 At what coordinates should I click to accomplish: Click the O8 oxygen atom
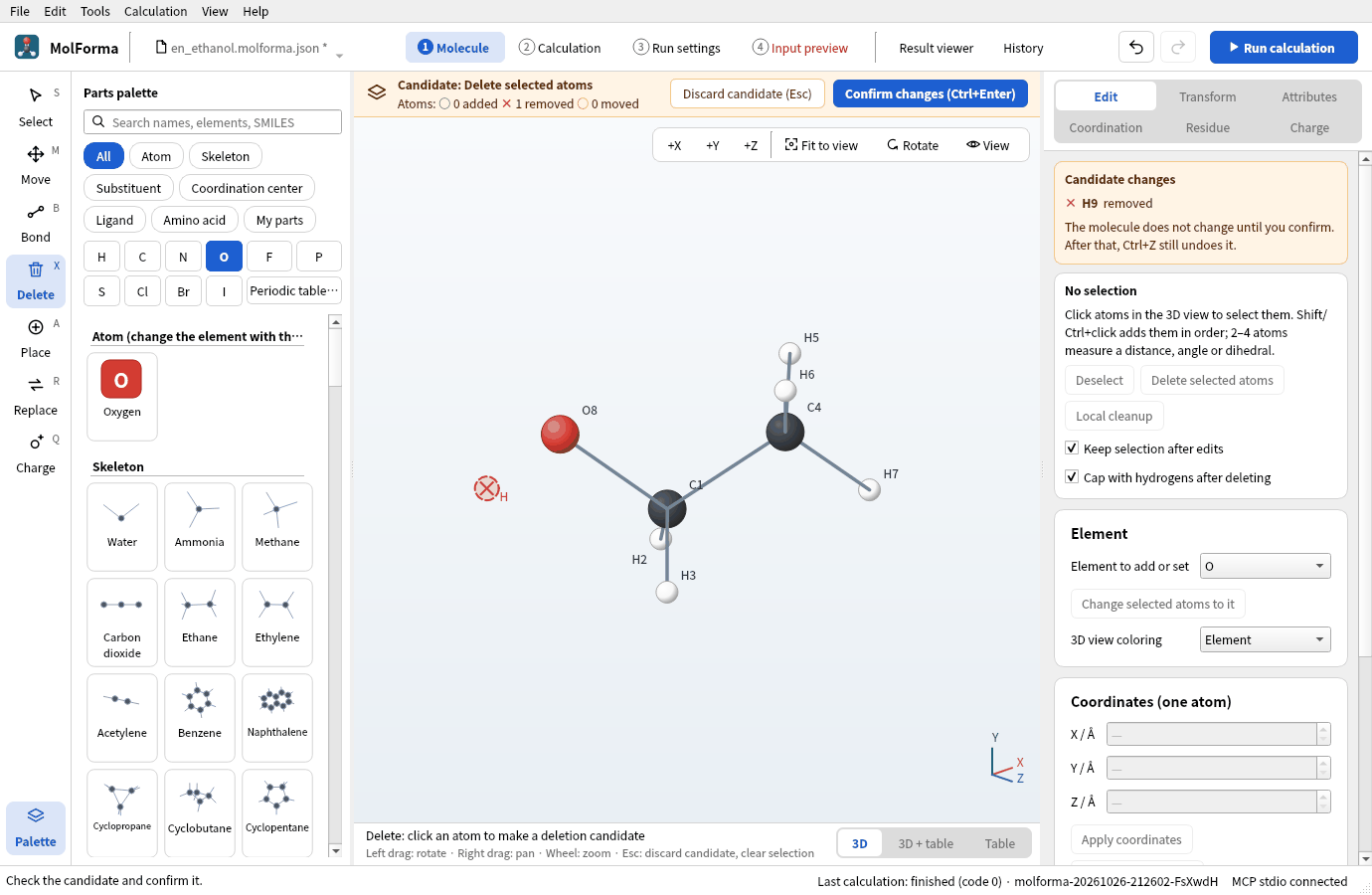point(560,434)
